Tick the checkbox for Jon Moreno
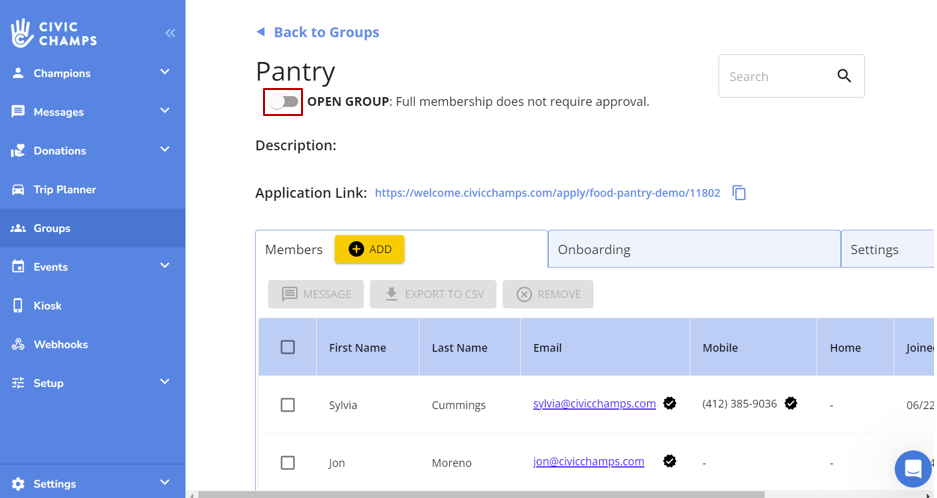This screenshot has height=498, width=937. click(x=288, y=463)
